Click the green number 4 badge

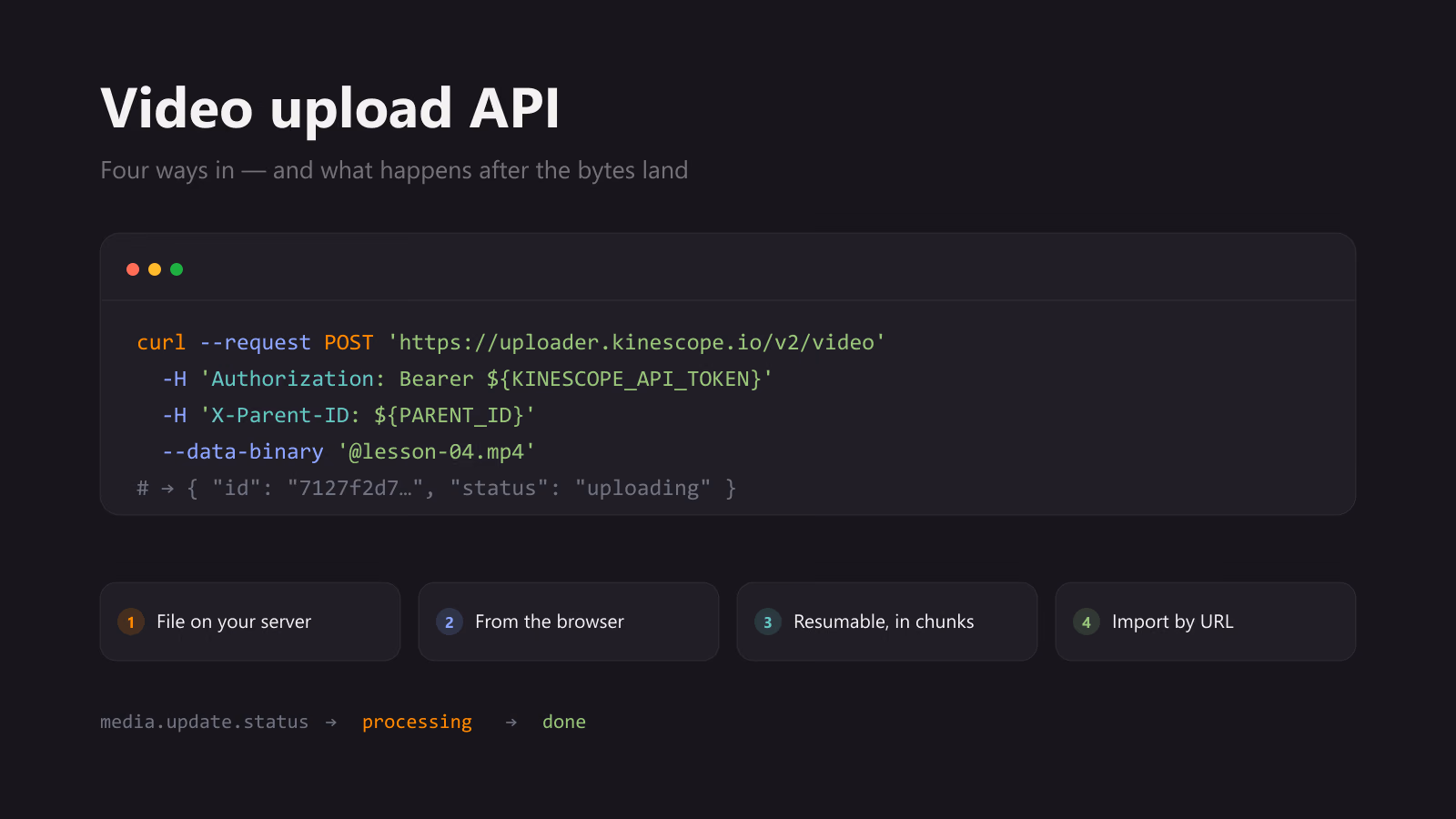point(1087,622)
